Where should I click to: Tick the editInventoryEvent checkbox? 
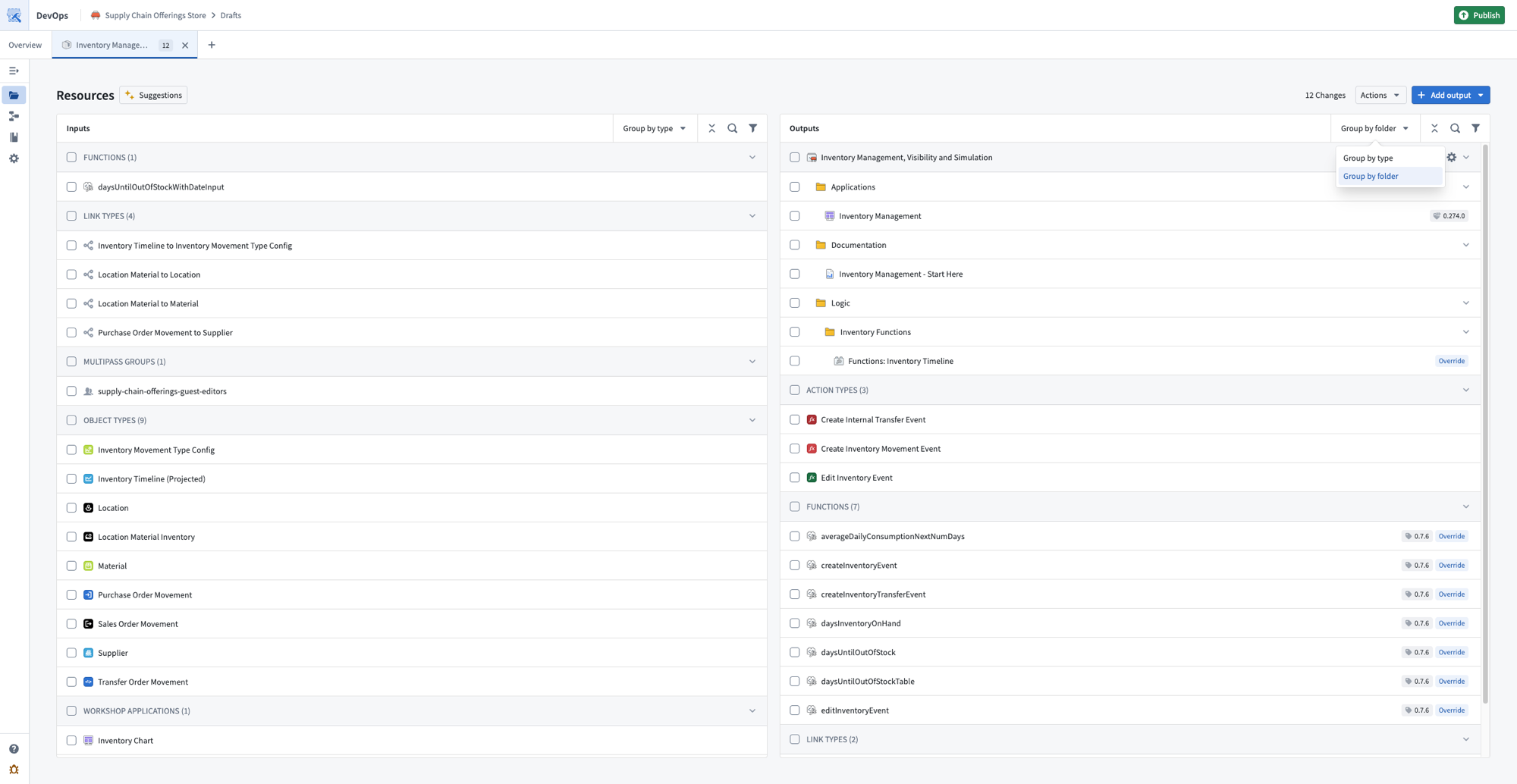(794, 710)
